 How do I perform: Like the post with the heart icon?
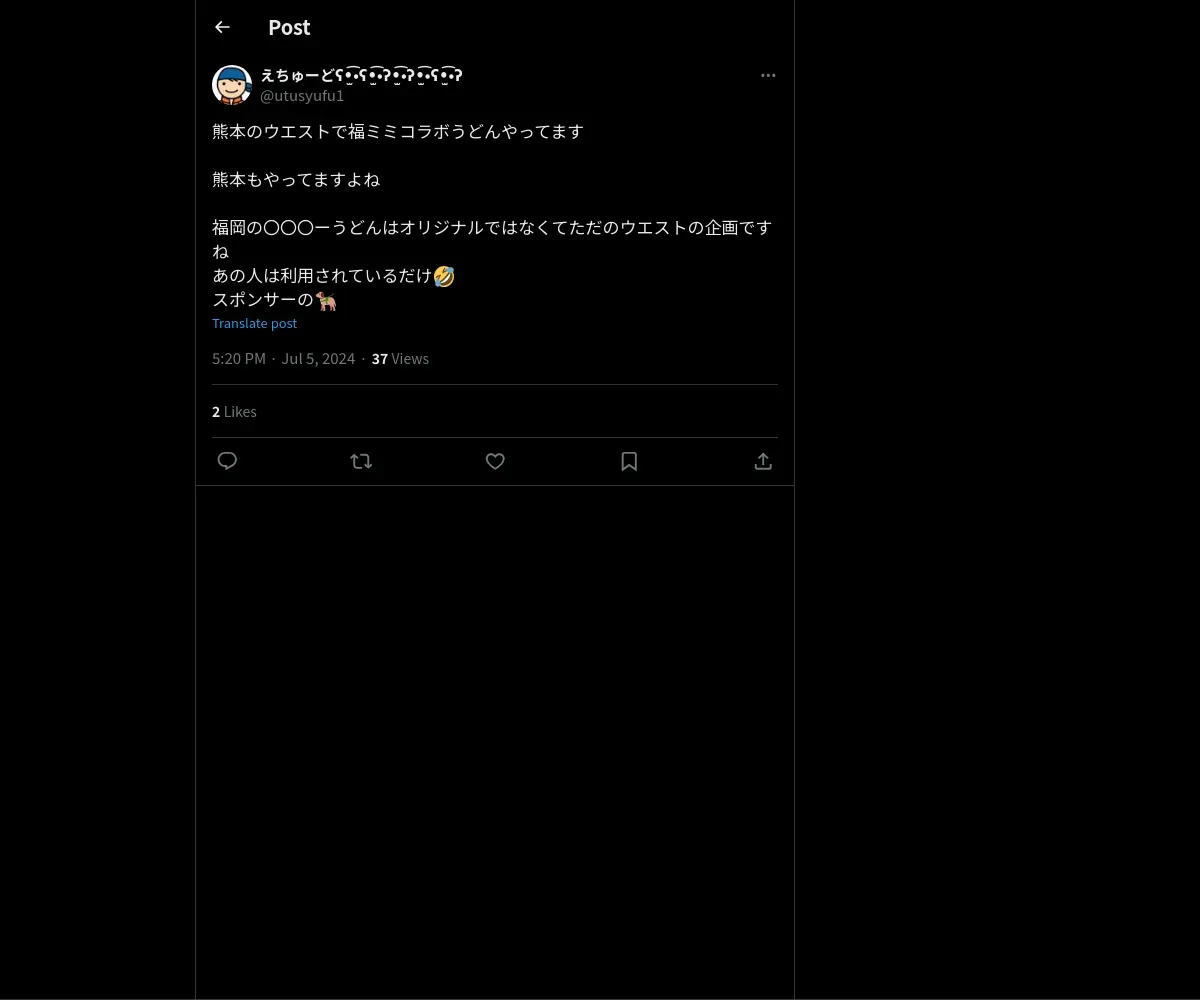(x=495, y=461)
